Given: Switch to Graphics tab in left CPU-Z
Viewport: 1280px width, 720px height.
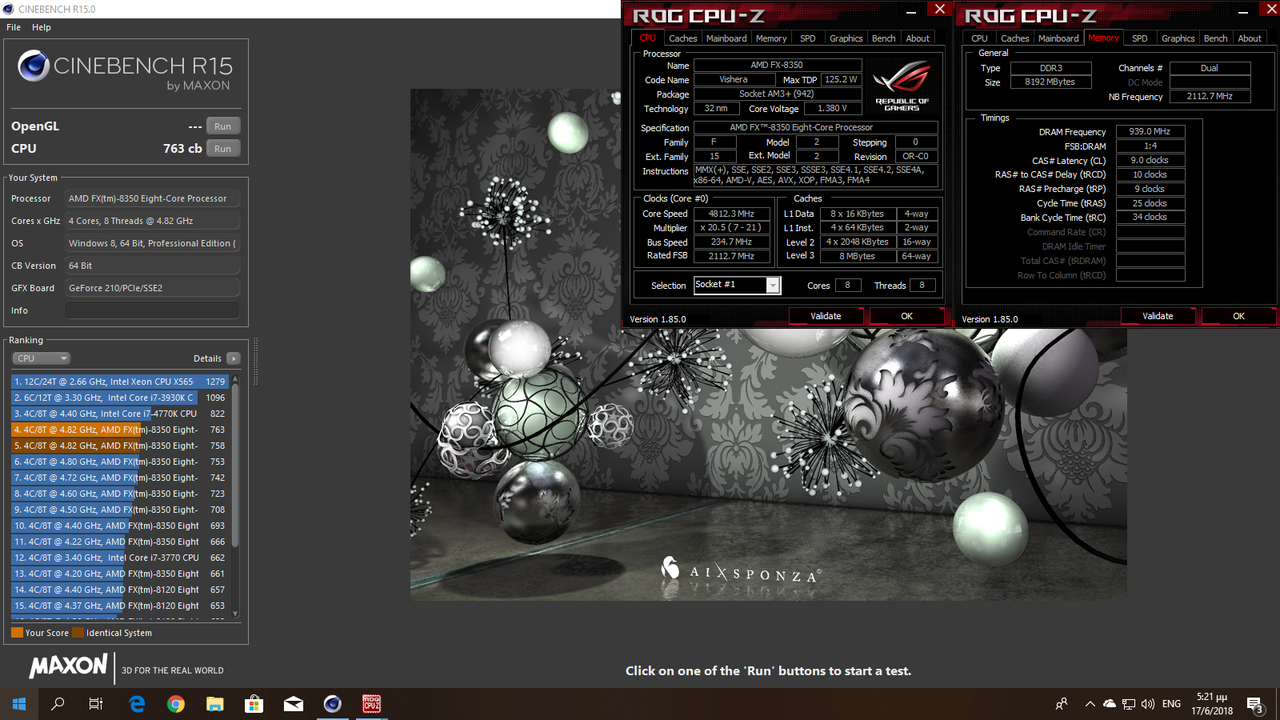Looking at the screenshot, I should [846, 38].
